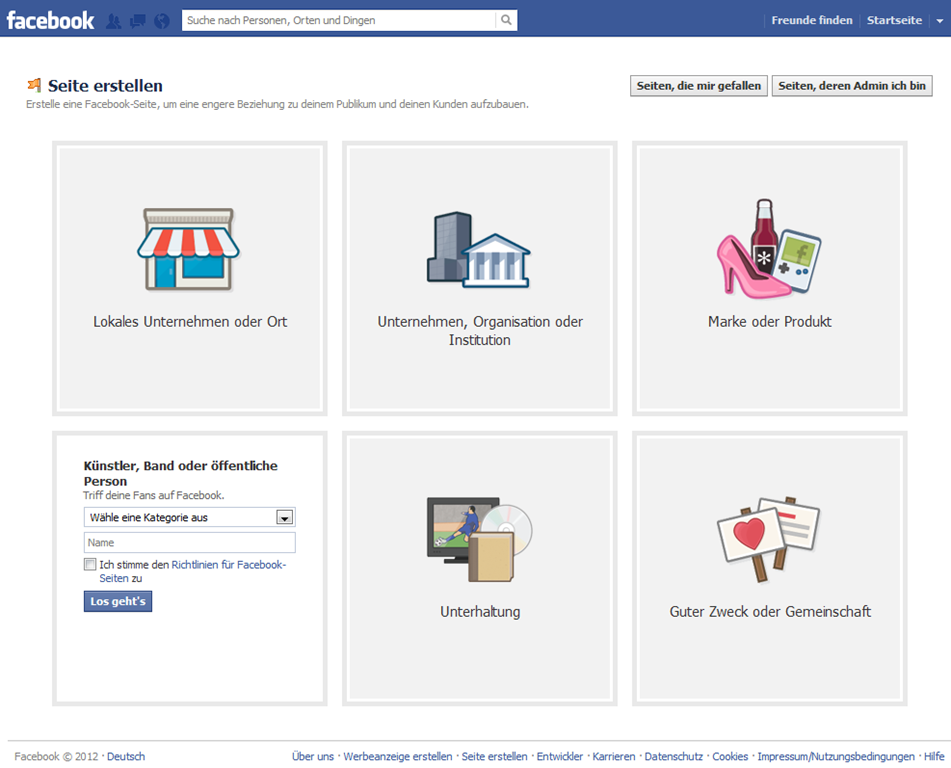The width and height of the screenshot is (951, 768).
Task: Open the messages icon in header
Action: pyautogui.click(x=138, y=21)
